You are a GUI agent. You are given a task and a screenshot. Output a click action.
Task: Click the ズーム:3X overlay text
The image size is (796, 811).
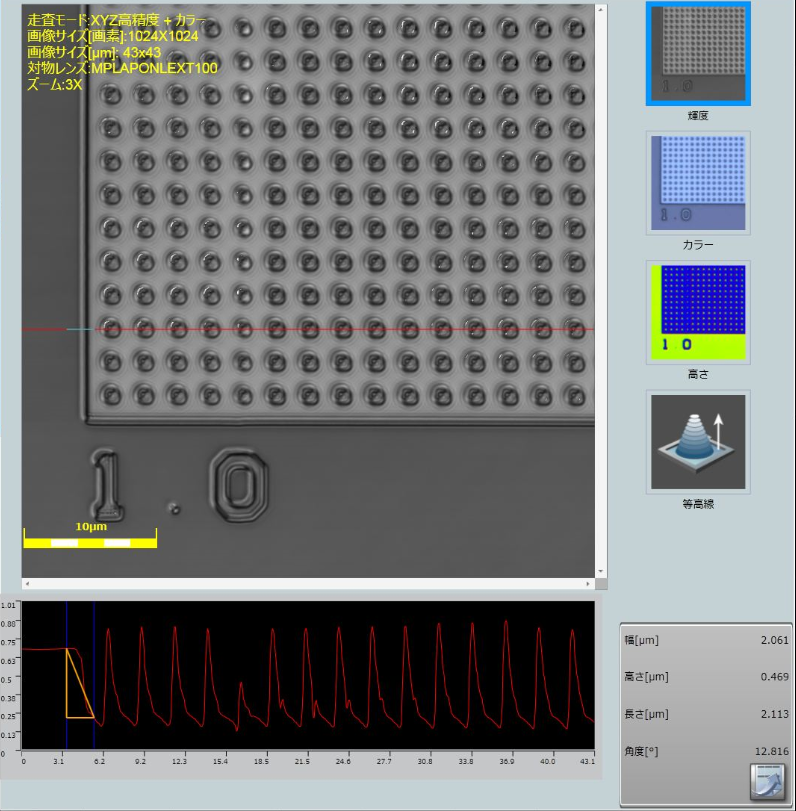tap(54, 85)
